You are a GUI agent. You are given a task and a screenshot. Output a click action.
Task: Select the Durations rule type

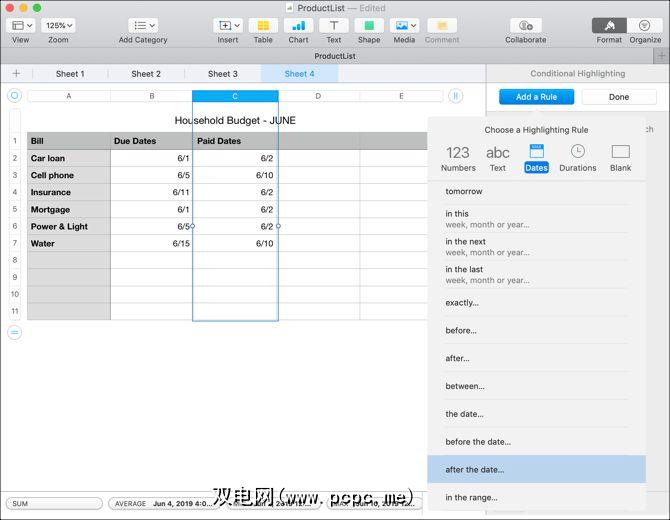pos(578,157)
